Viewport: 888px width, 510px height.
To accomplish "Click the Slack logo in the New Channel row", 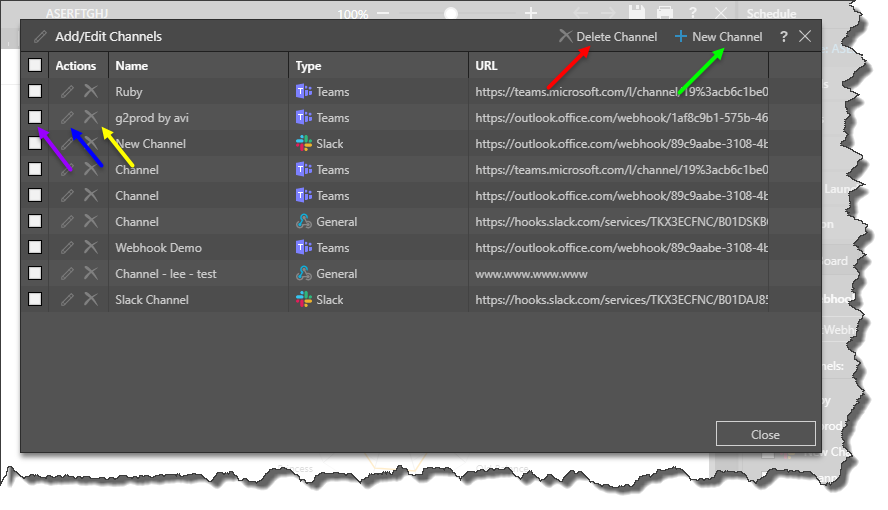I will click(304, 143).
